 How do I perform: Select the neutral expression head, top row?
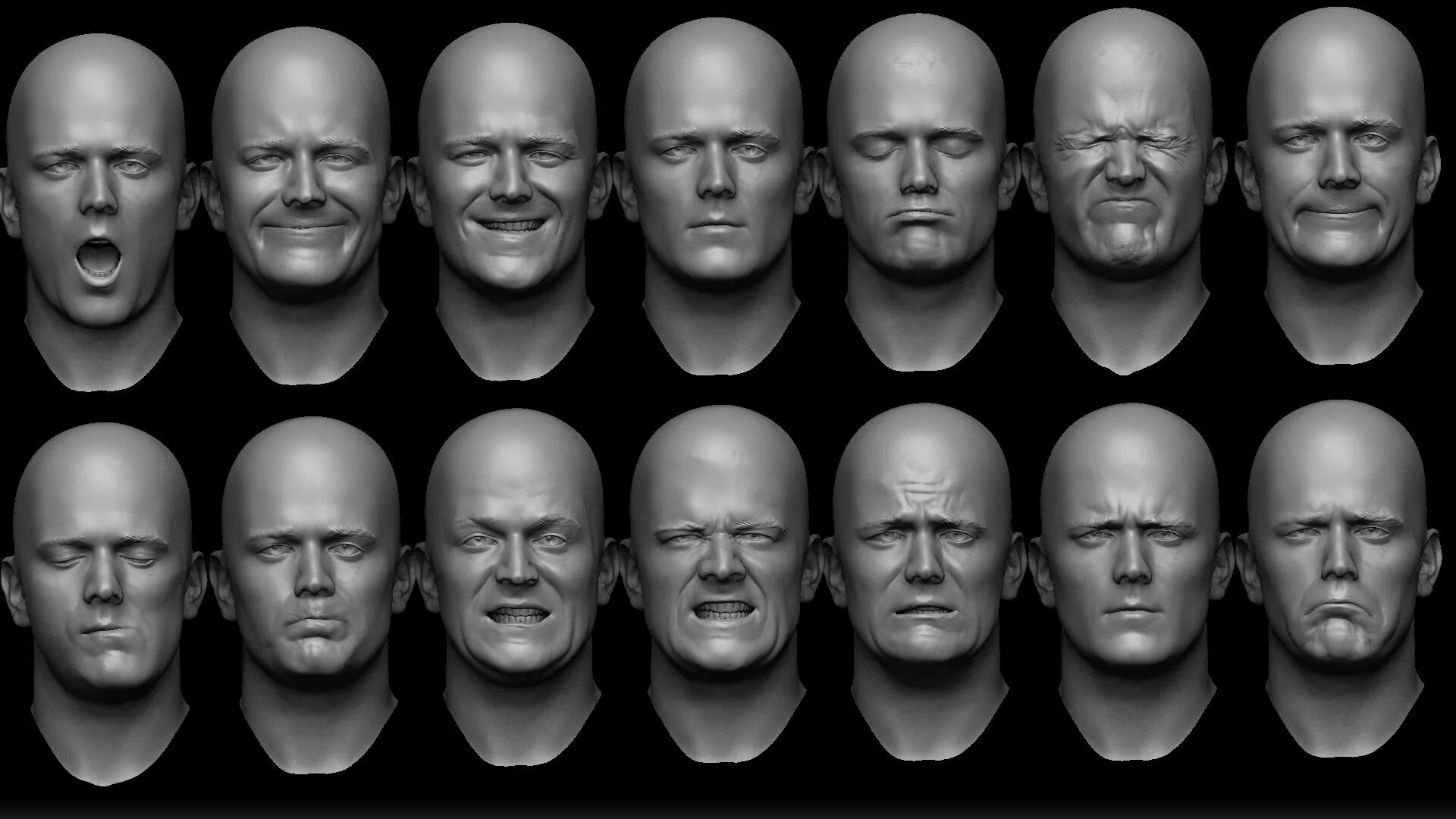pyautogui.click(x=715, y=197)
